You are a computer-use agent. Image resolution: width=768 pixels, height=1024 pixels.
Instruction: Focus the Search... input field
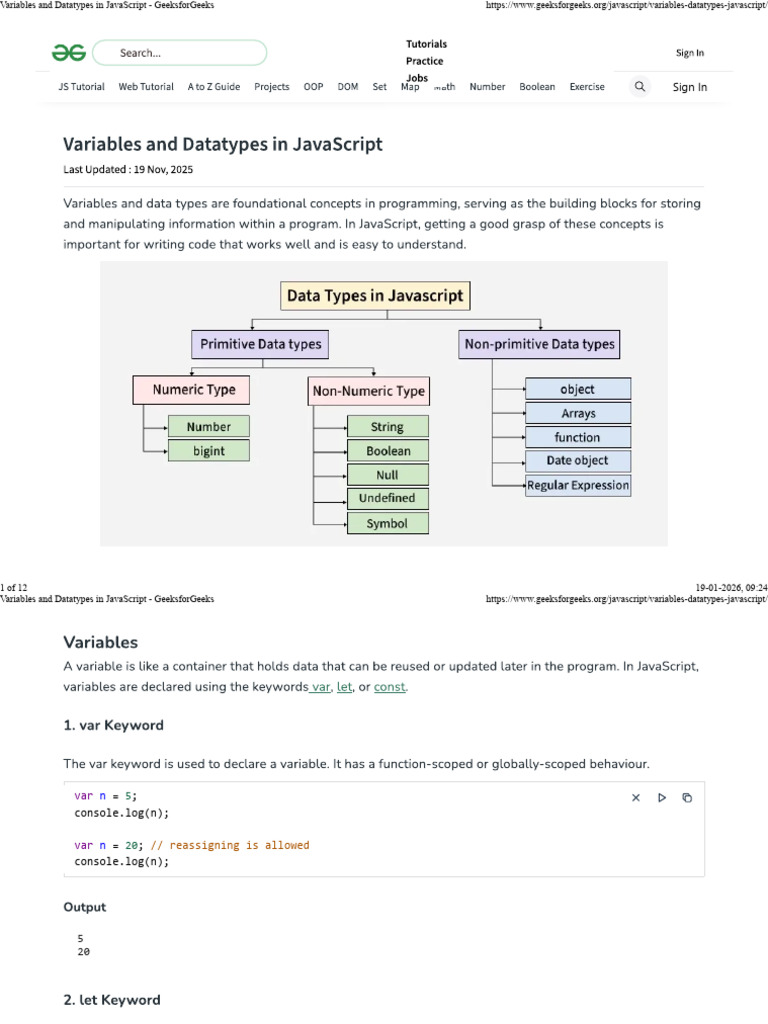pyautogui.click(x=180, y=53)
